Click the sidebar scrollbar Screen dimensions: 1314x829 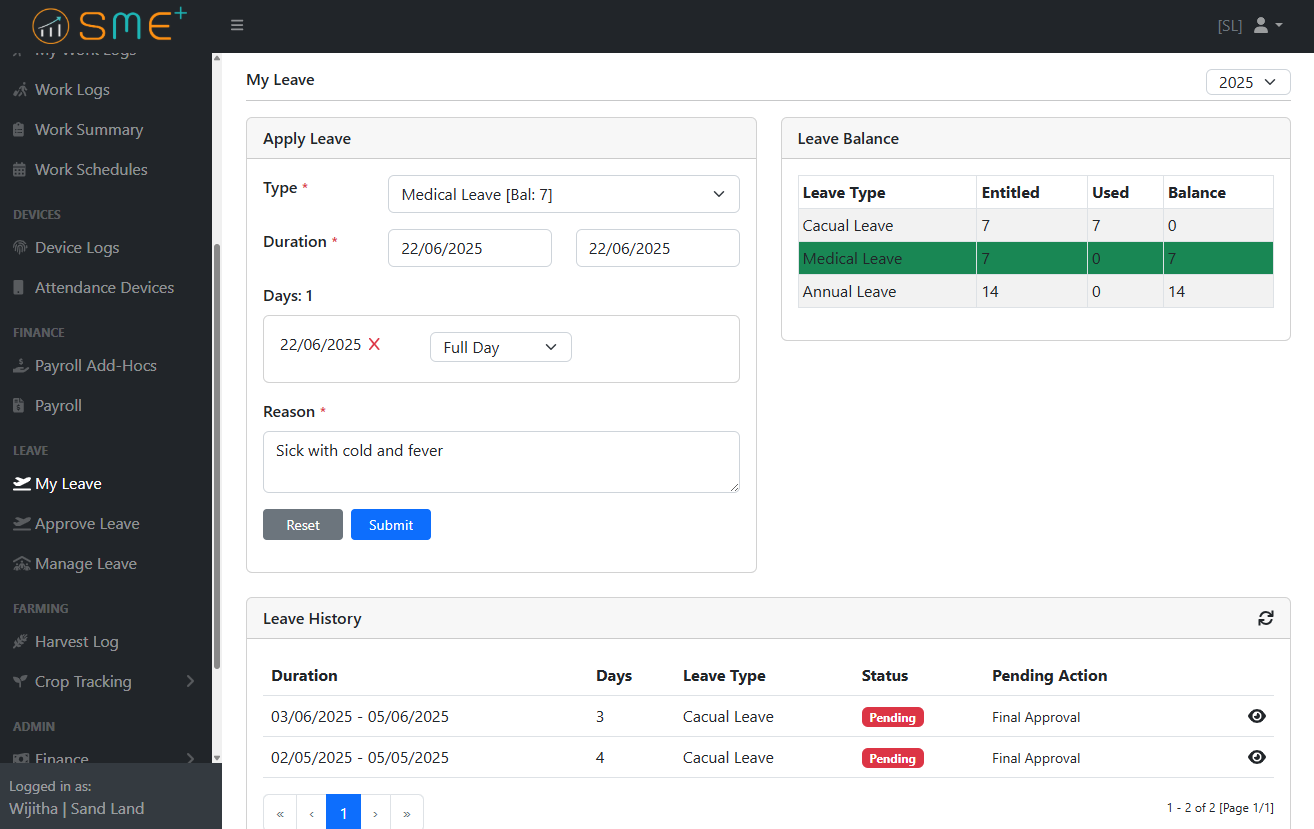click(217, 457)
